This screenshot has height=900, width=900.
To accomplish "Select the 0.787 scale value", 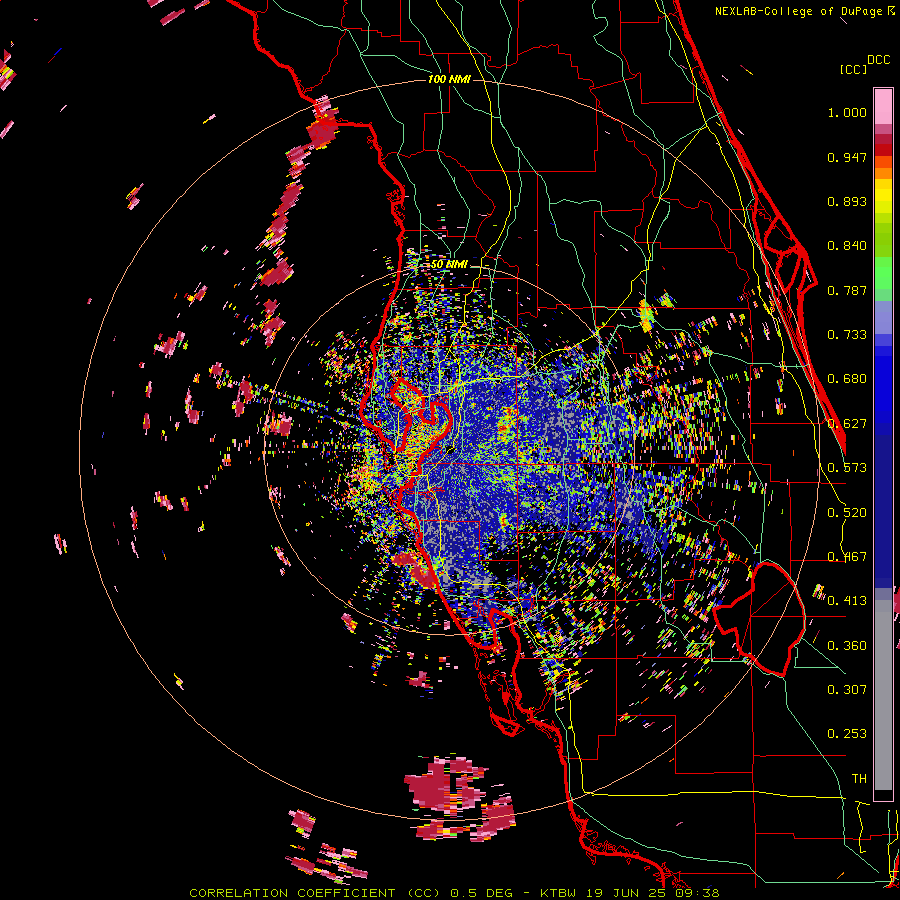I will click(847, 290).
